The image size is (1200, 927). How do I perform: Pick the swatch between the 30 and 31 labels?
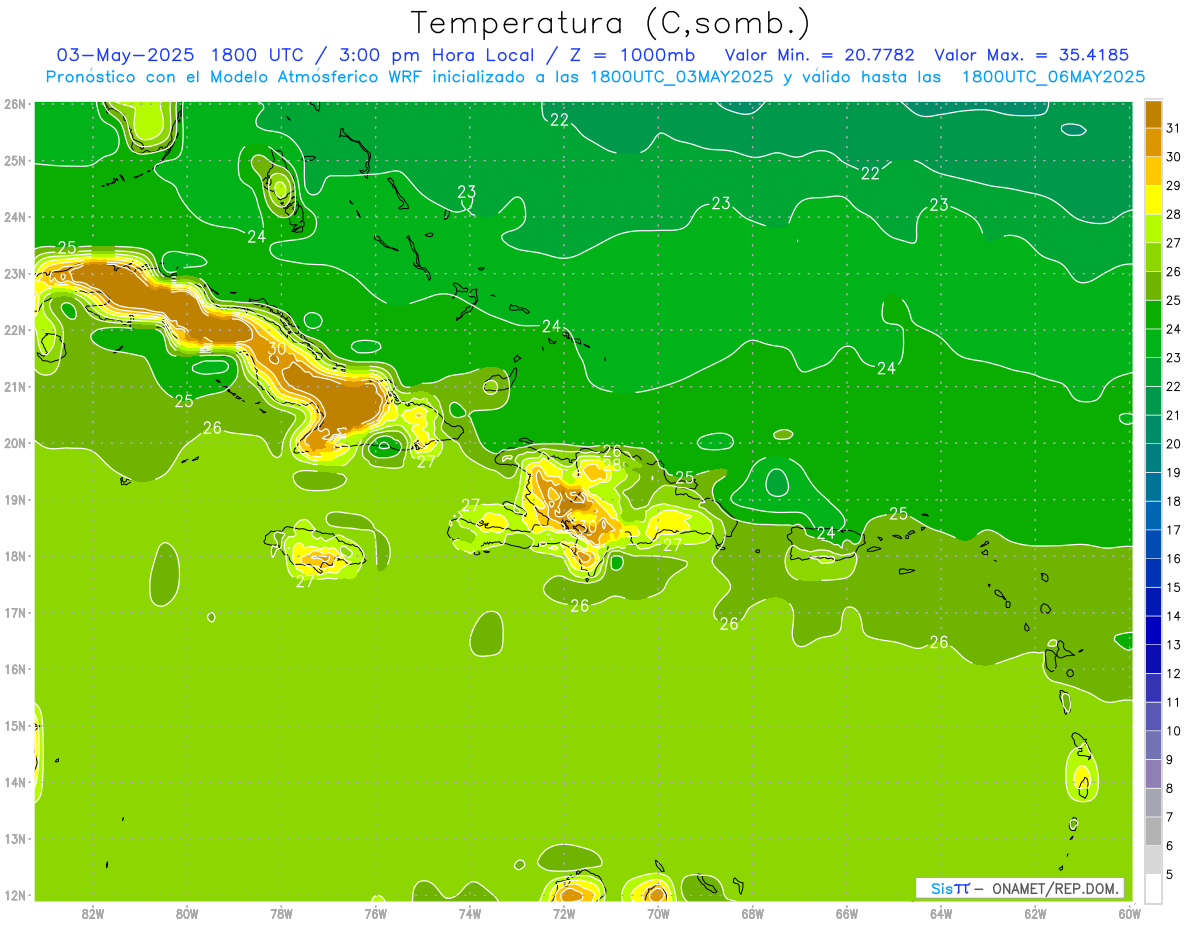1153,143
